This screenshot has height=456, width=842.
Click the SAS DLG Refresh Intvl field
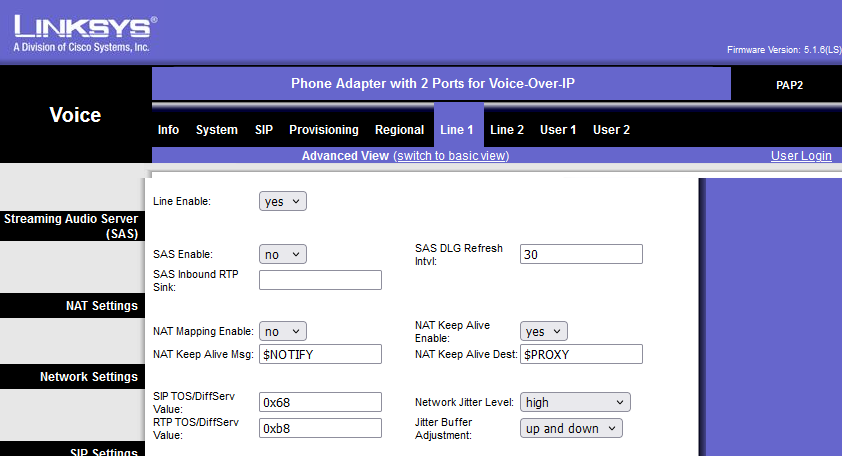click(x=581, y=255)
